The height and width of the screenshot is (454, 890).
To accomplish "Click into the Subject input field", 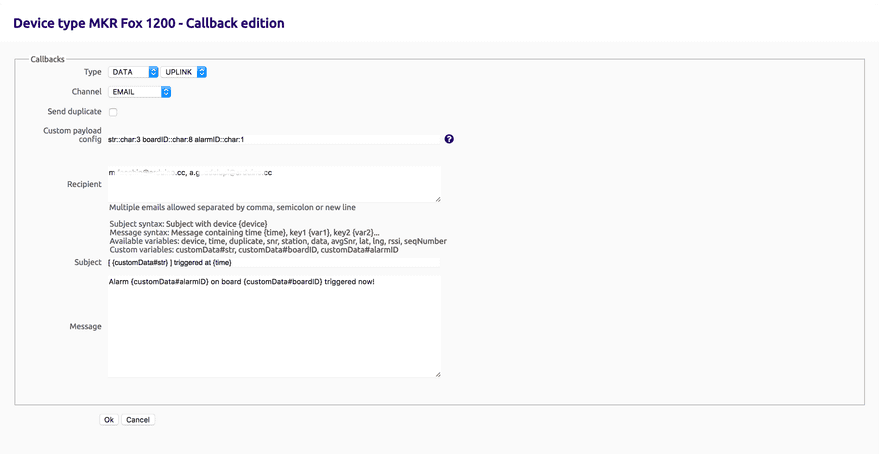I will 273,262.
